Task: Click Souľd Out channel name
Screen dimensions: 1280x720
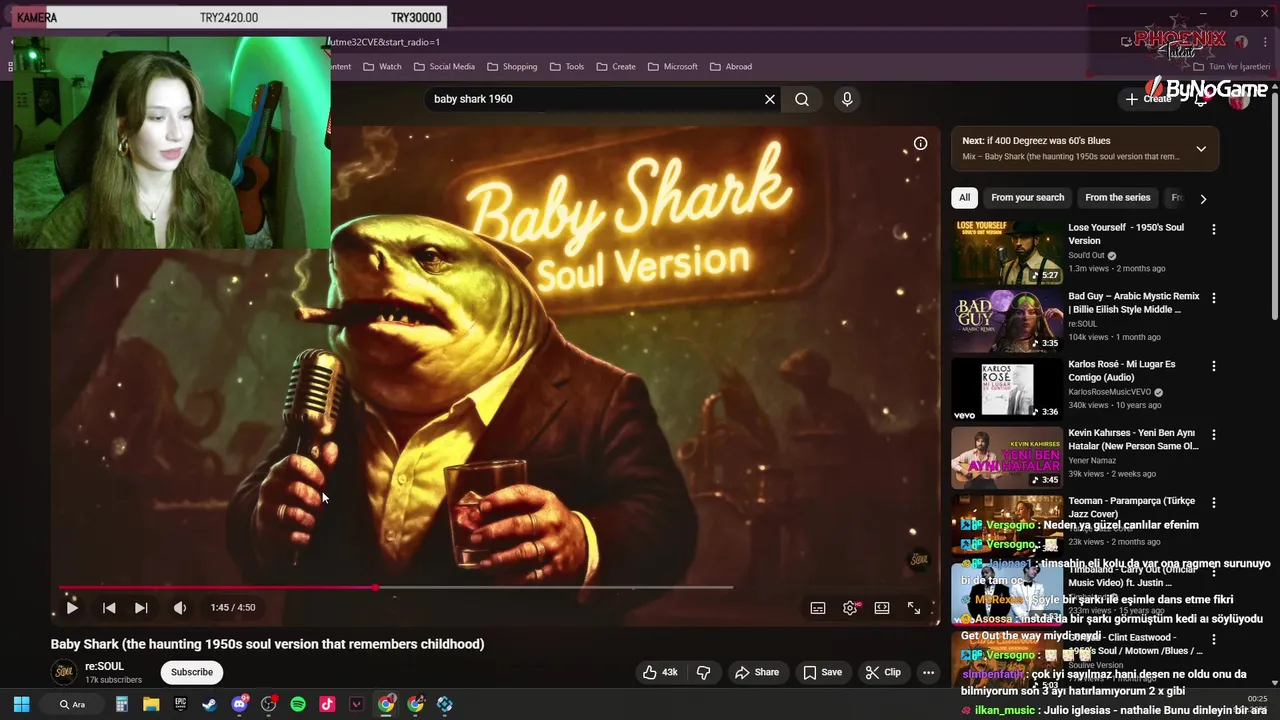Action: point(1086,255)
